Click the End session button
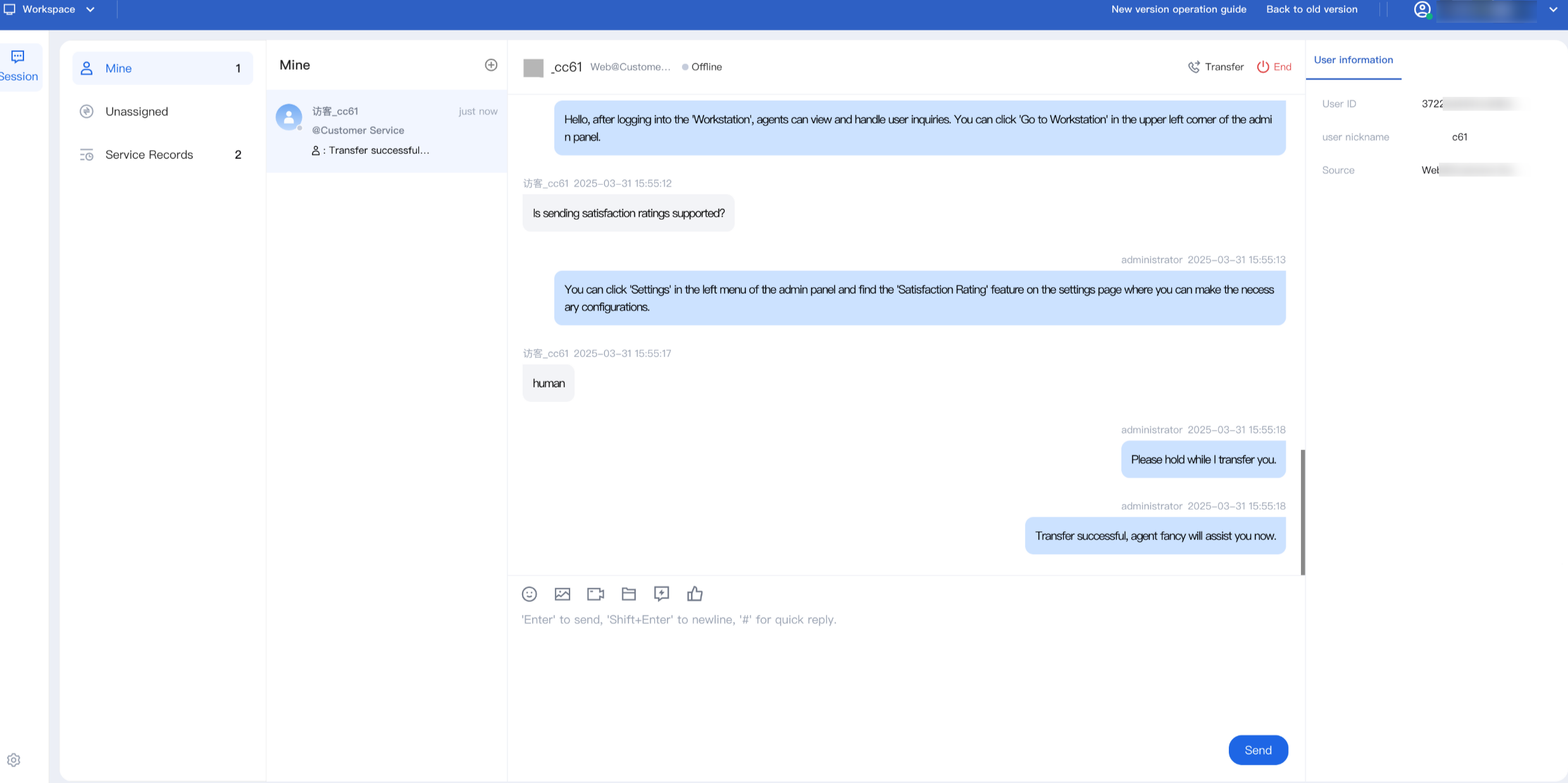The image size is (1568, 783). [1274, 67]
